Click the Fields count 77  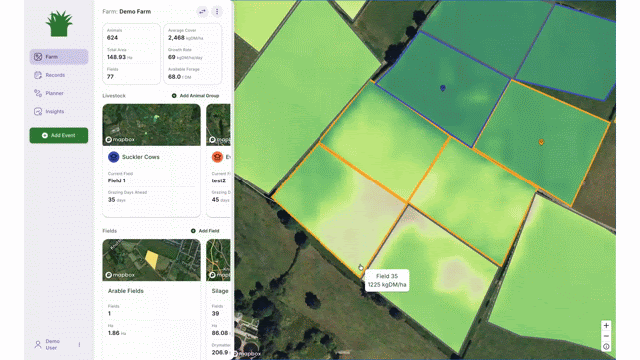[110, 77]
